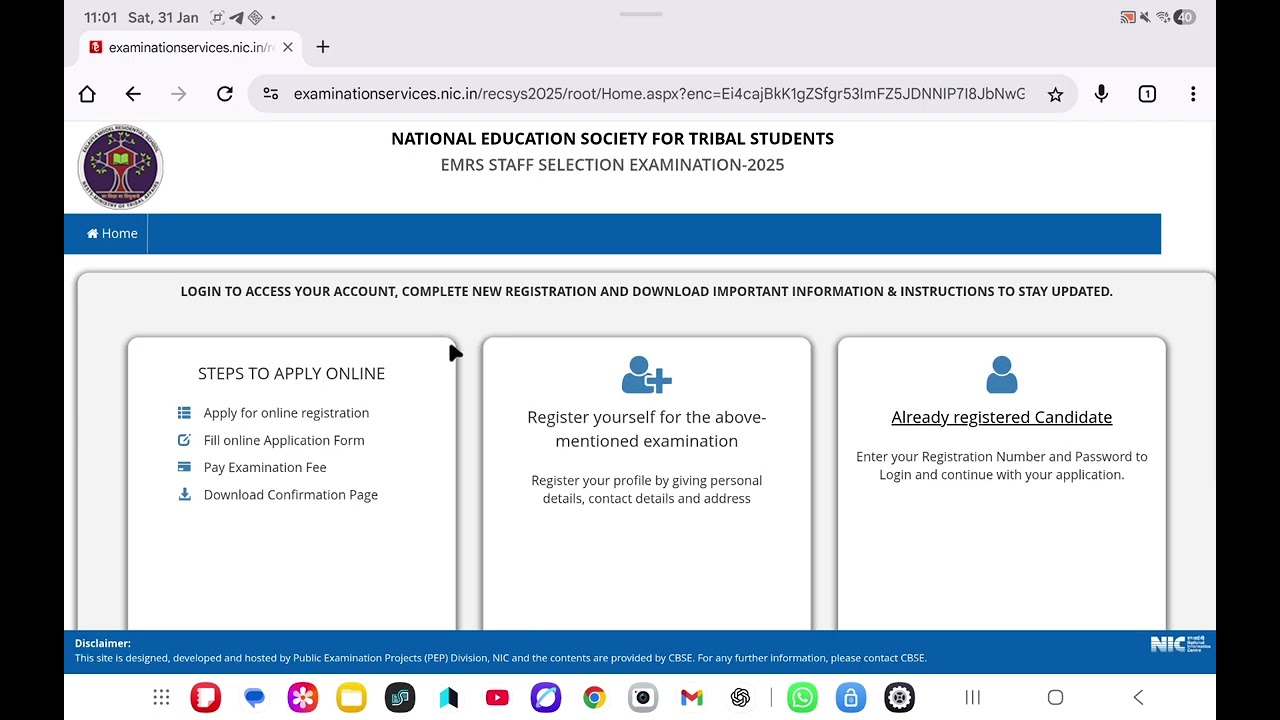This screenshot has height=720, width=1280.
Task: Launch Chrome from the dock
Action: [x=594, y=698]
